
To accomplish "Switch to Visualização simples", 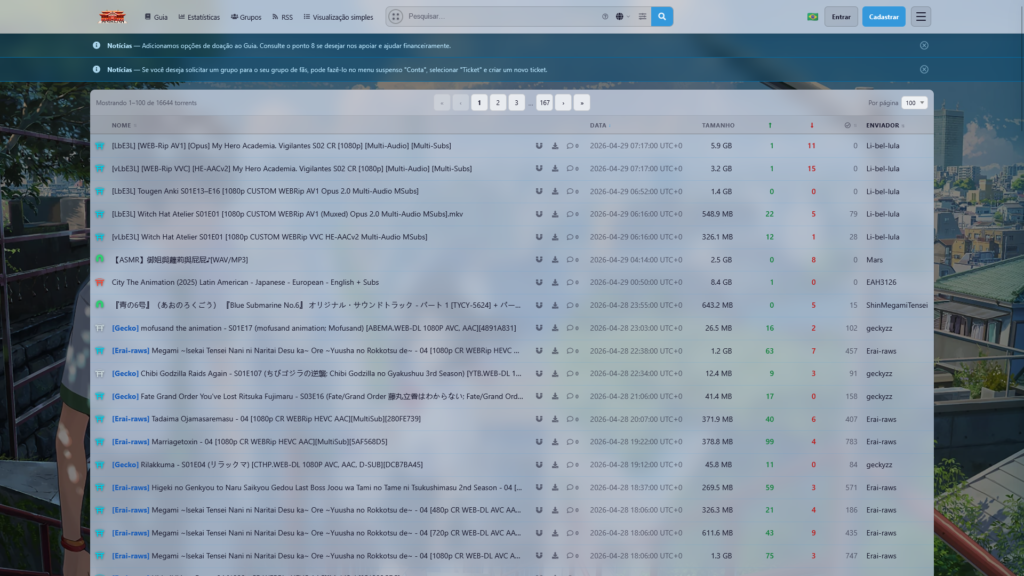I will pyautogui.click(x=338, y=17).
